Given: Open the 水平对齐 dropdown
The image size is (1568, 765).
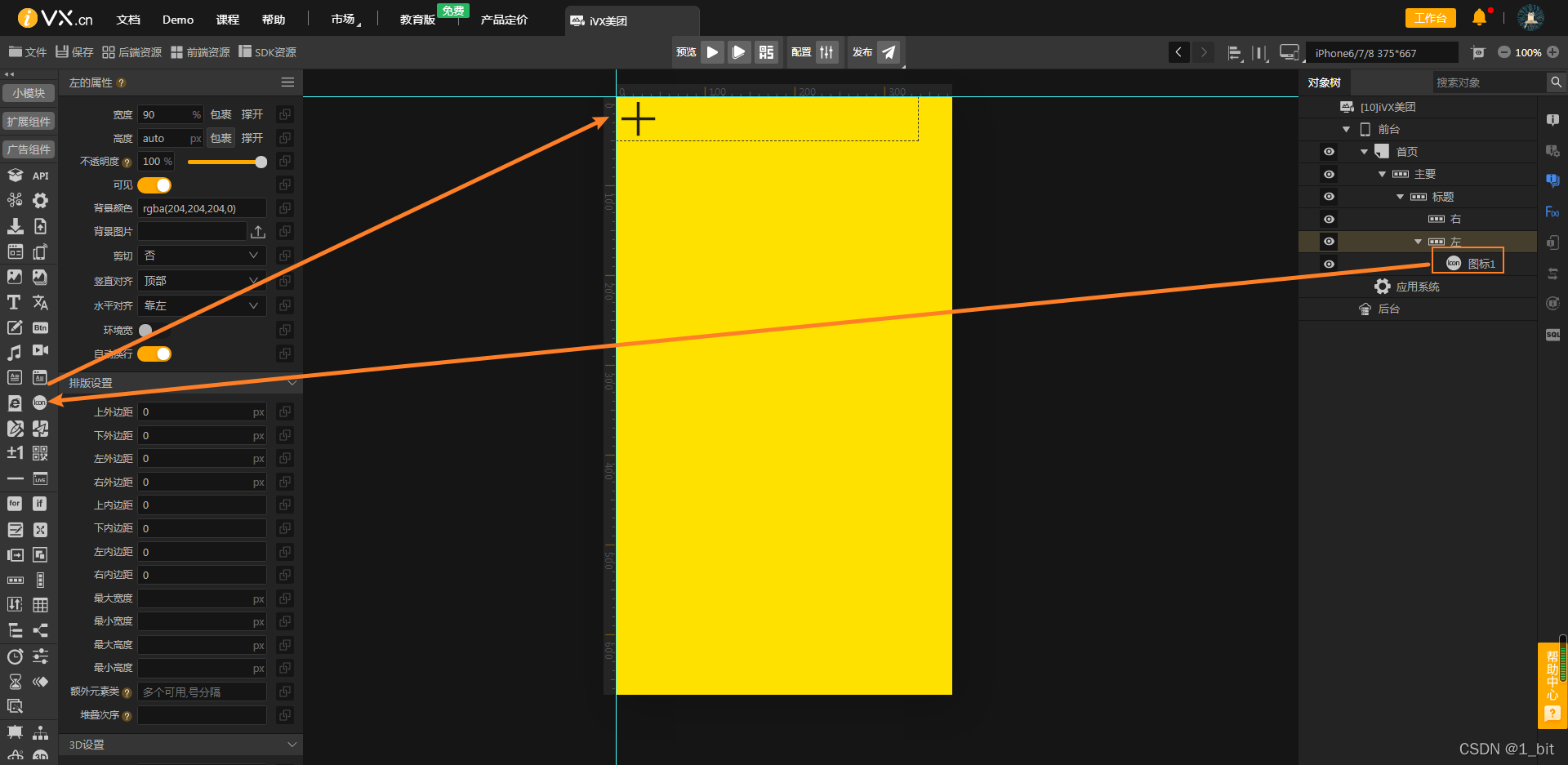Looking at the screenshot, I should coord(202,305).
